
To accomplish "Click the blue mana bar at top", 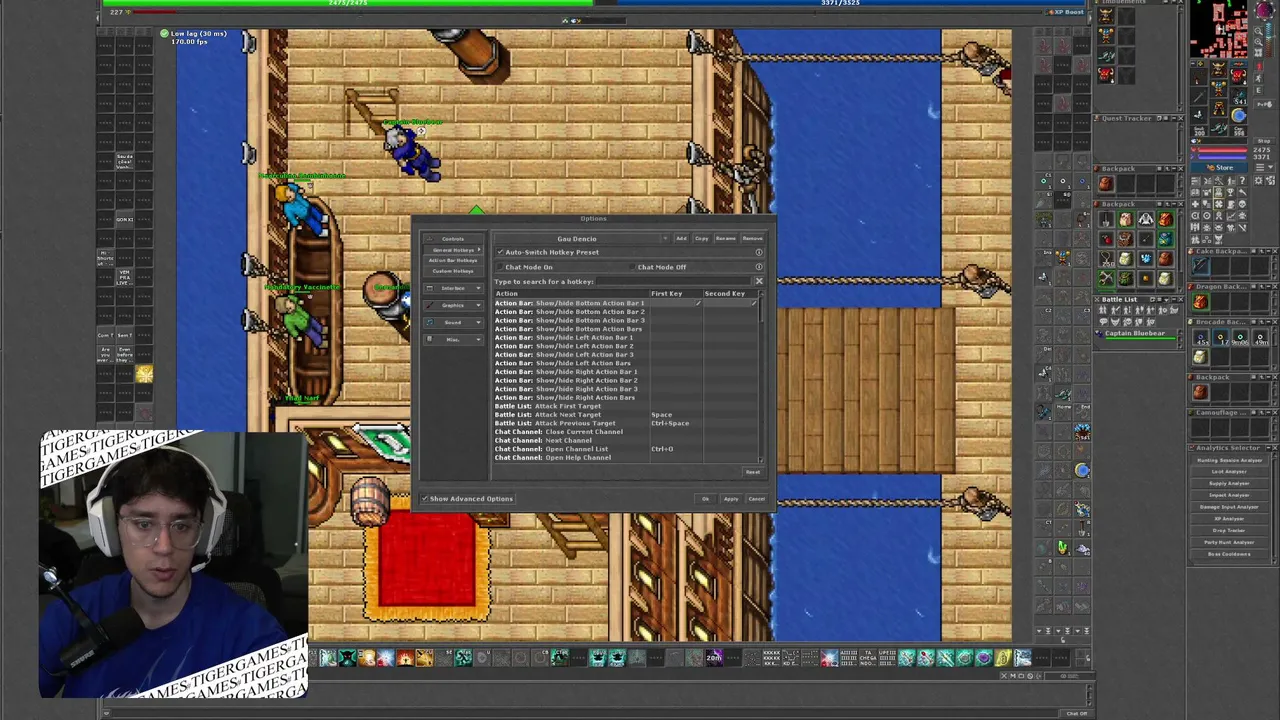I will pyautogui.click(x=840, y=3).
